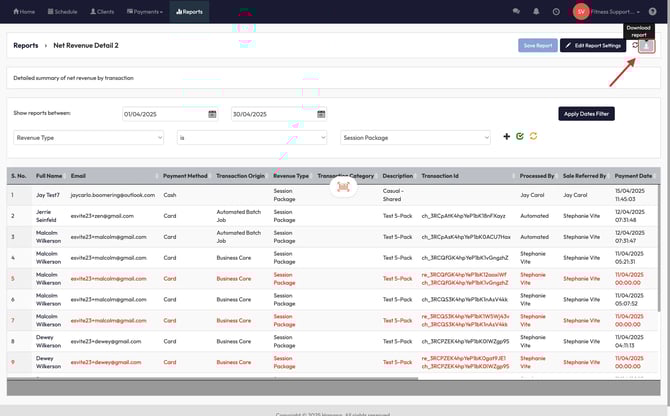Add a new filter with plus icon

(x=506, y=136)
